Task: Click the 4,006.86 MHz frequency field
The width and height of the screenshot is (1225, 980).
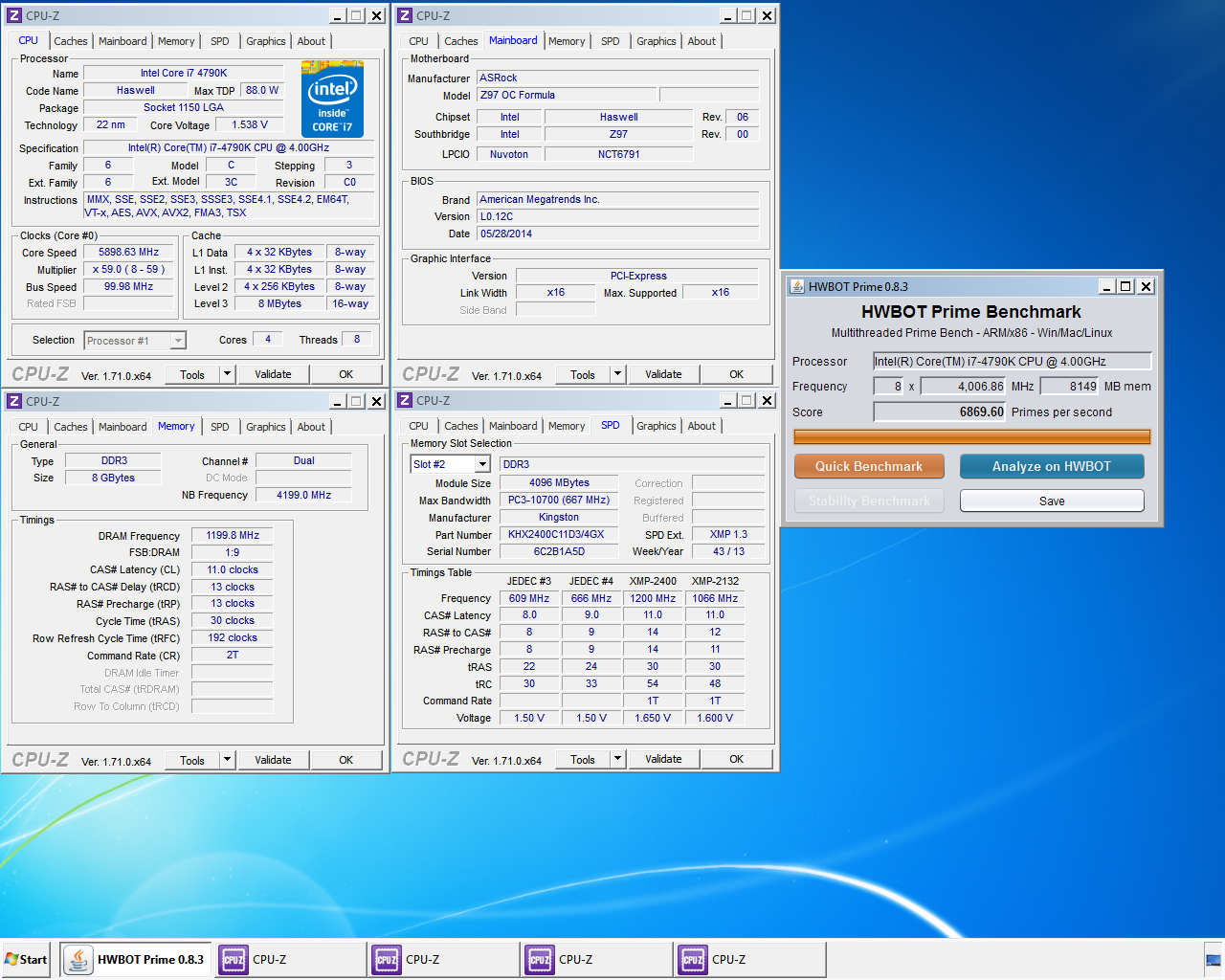Action: 964,387
